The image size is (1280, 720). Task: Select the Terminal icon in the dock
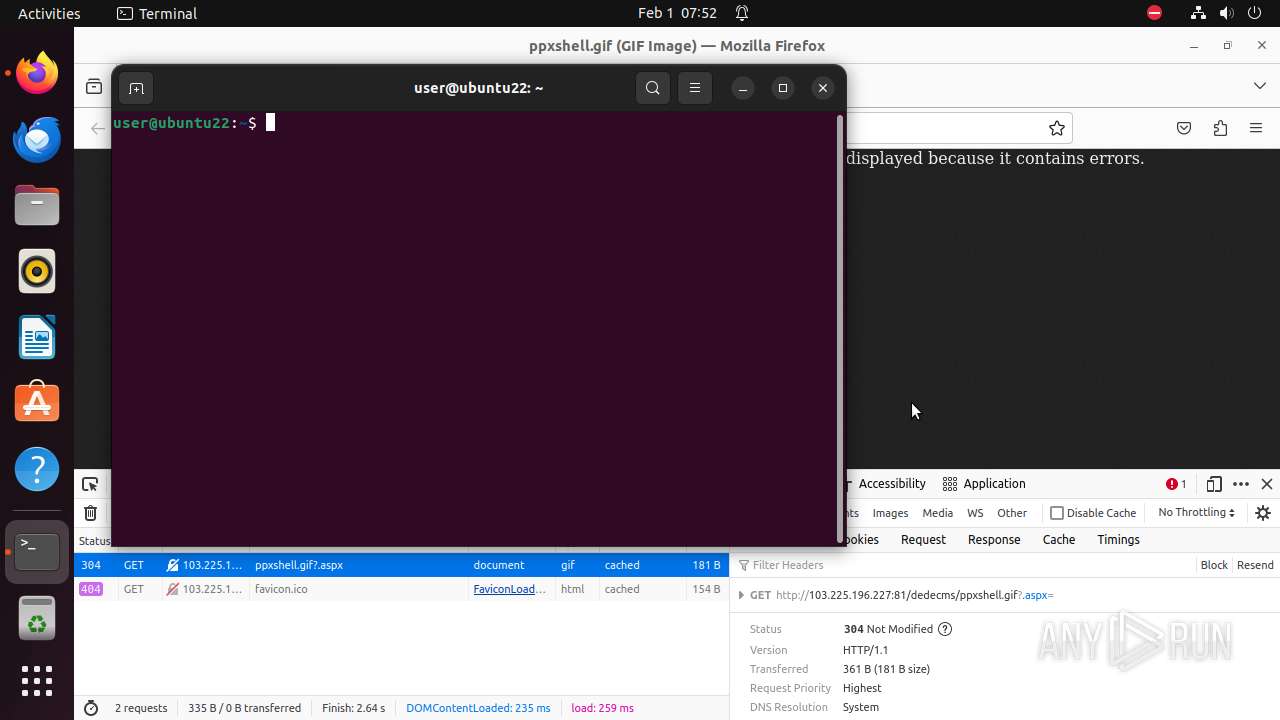(37, 551)
